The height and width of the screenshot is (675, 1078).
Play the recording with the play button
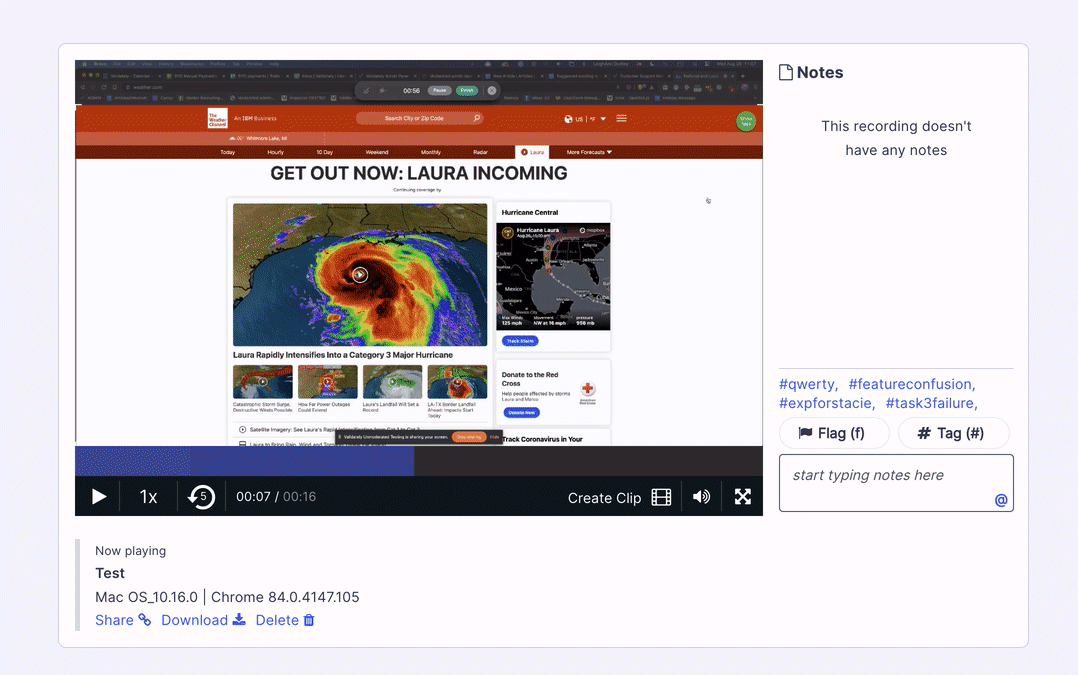point(99,497)
